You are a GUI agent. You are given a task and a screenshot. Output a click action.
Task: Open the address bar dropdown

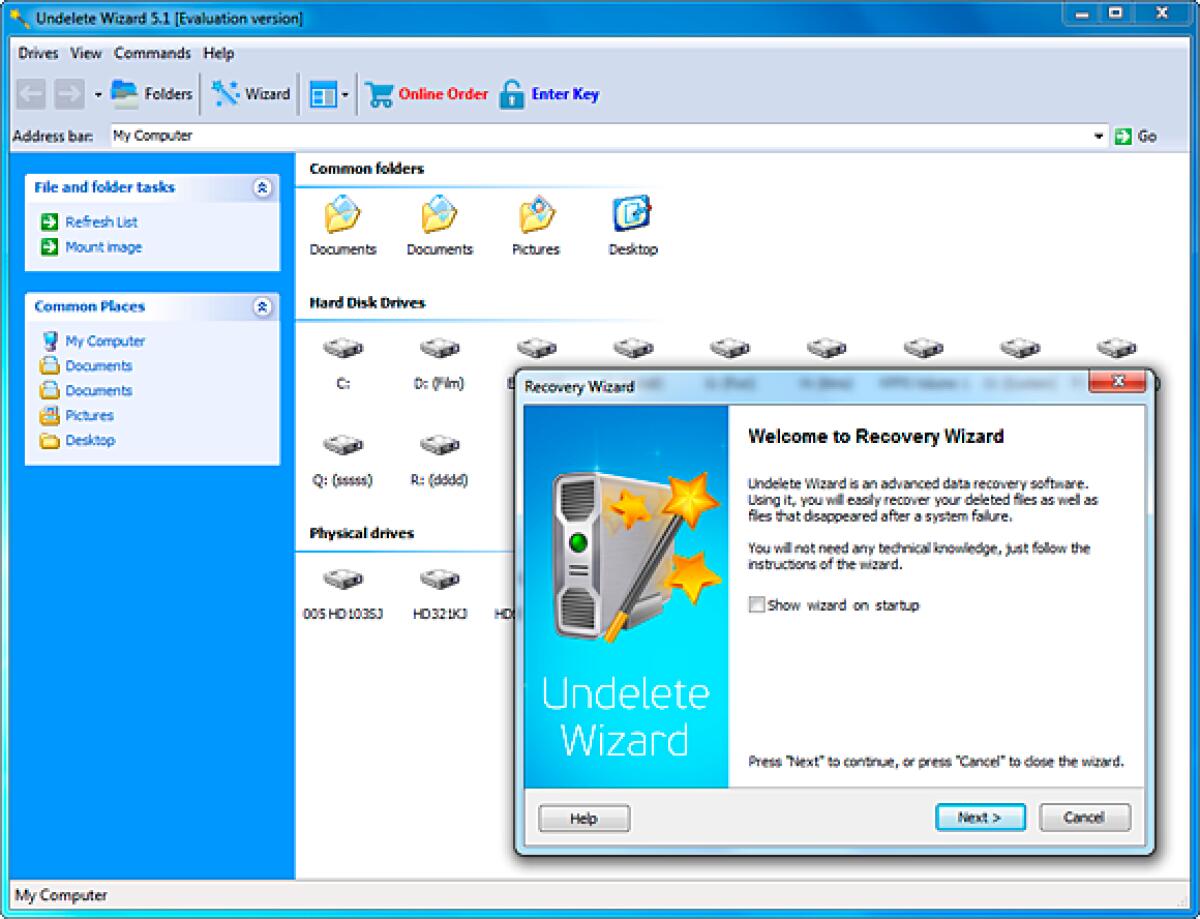pyautogui.click(x=1097, y=135)
